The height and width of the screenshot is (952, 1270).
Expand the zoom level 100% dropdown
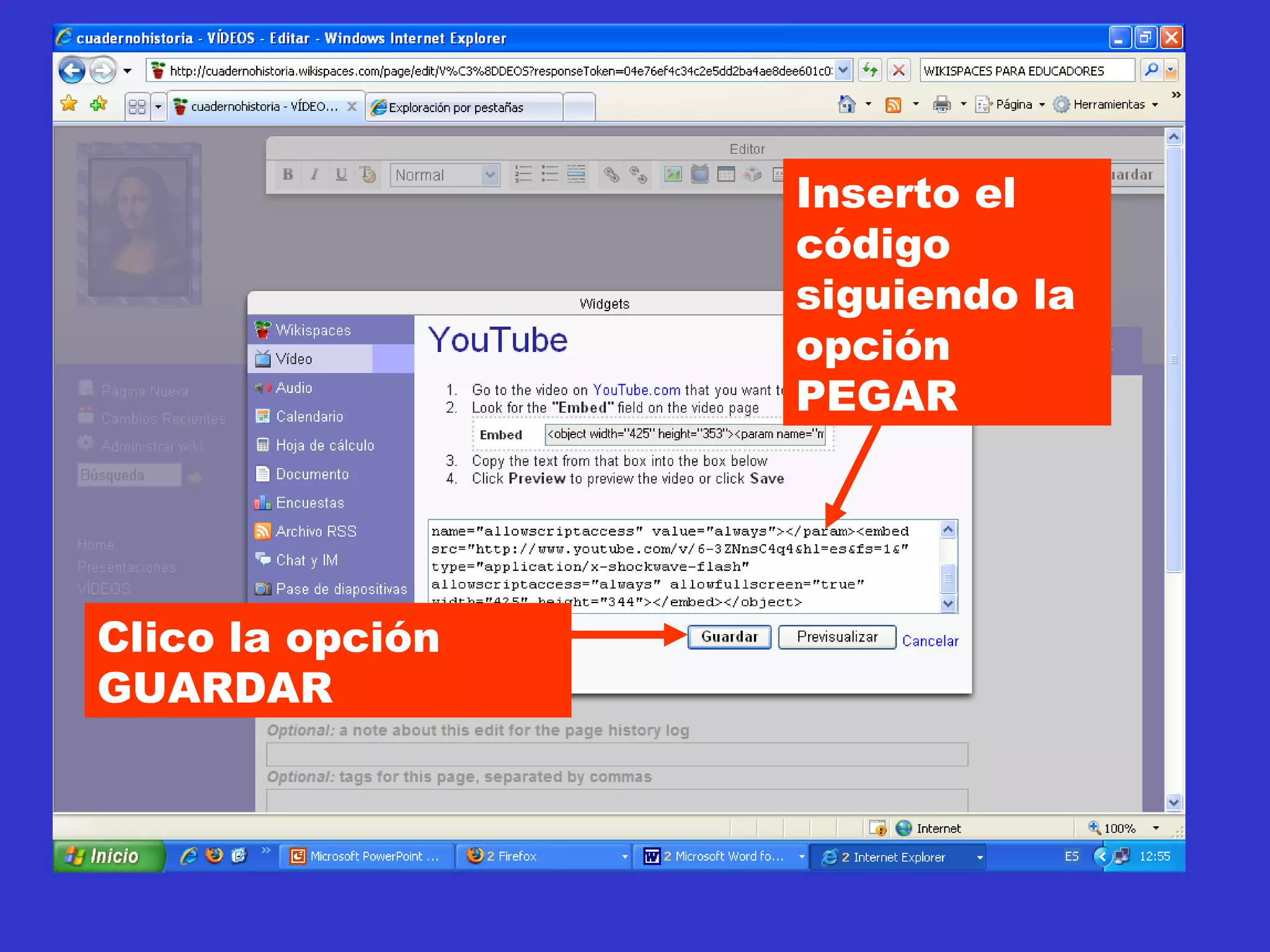pos(1156,828)
